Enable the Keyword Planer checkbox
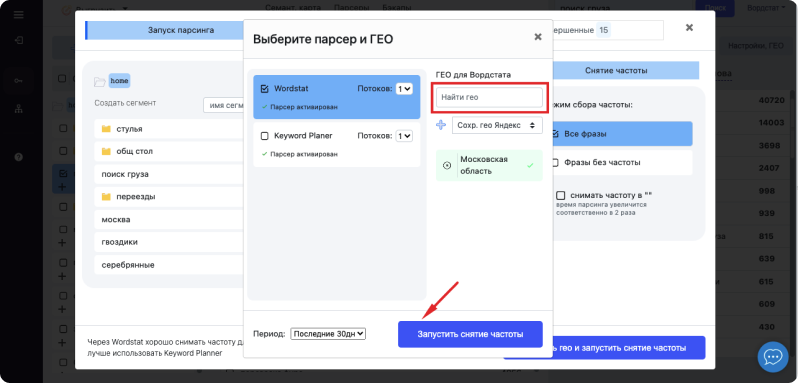Viewport: 798px width, 383px height. [264, 136]
